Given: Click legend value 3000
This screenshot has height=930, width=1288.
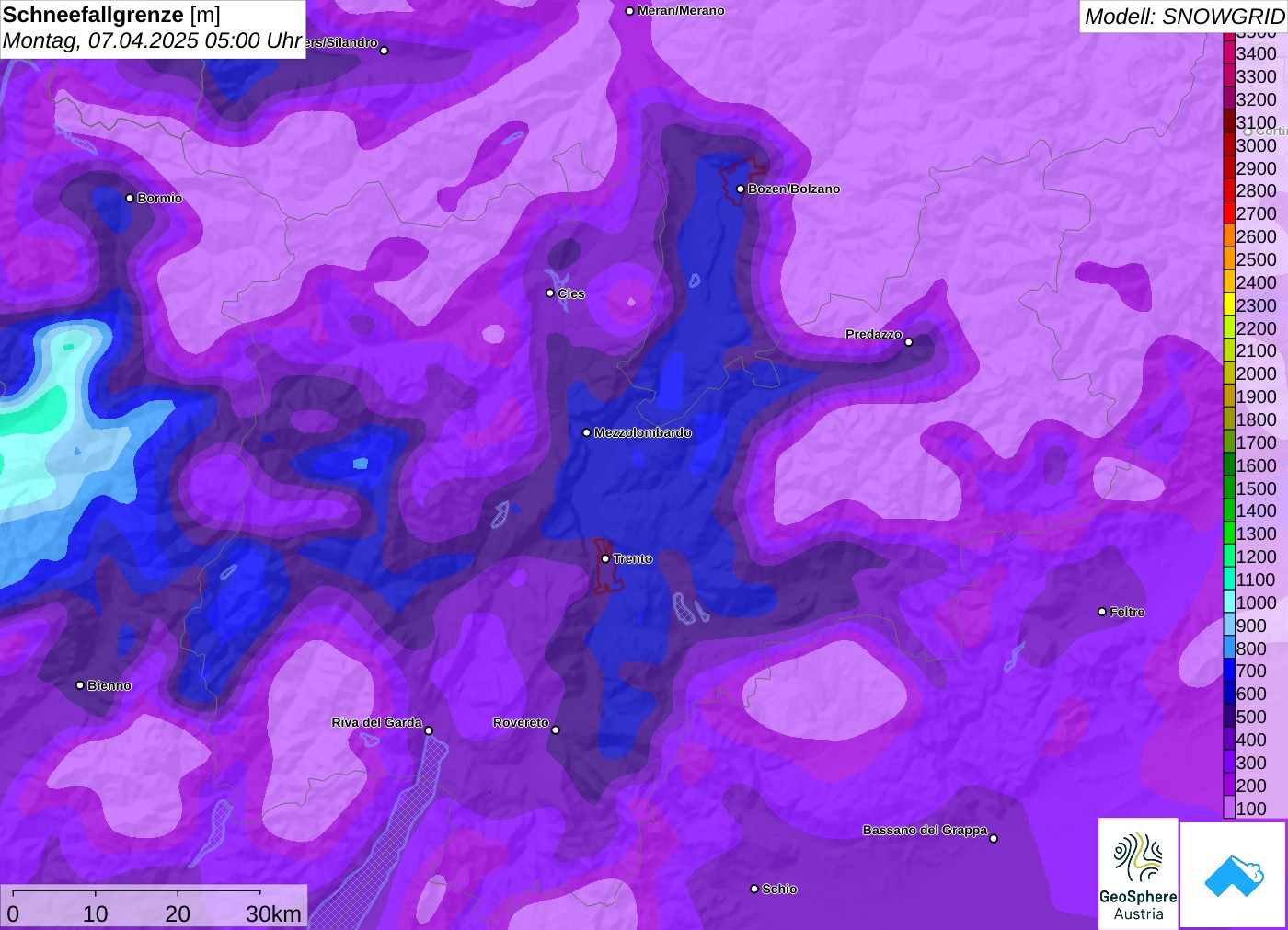Looking at the screenshot, I should pos(1257,145).
